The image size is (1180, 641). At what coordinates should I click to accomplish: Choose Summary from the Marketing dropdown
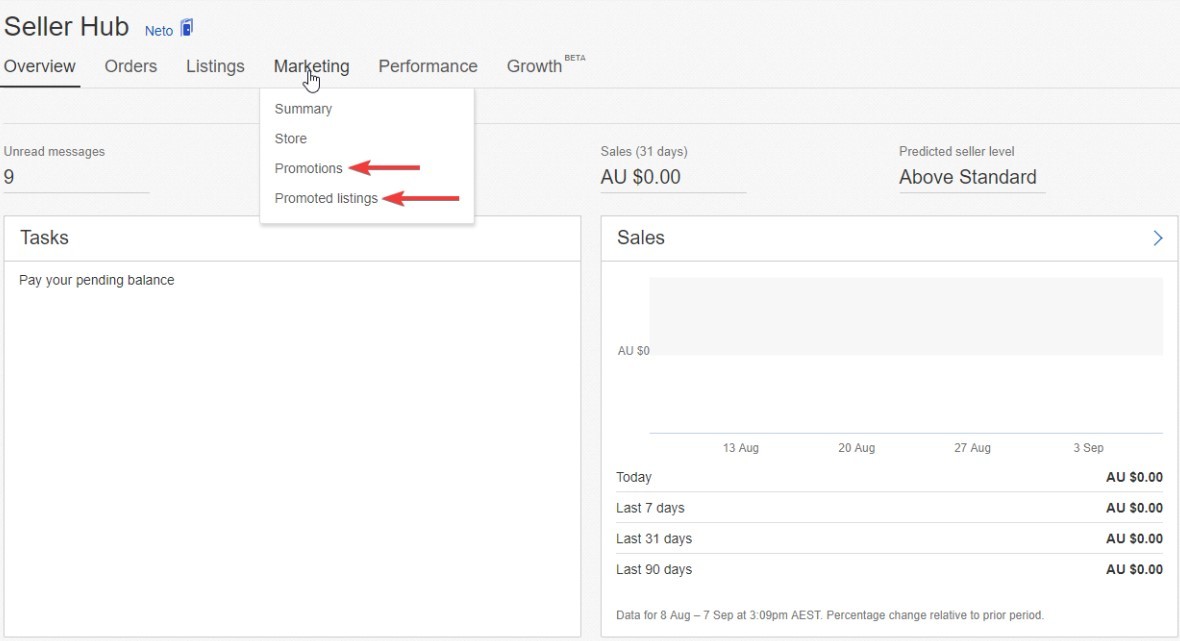click(x=303, y=109)
